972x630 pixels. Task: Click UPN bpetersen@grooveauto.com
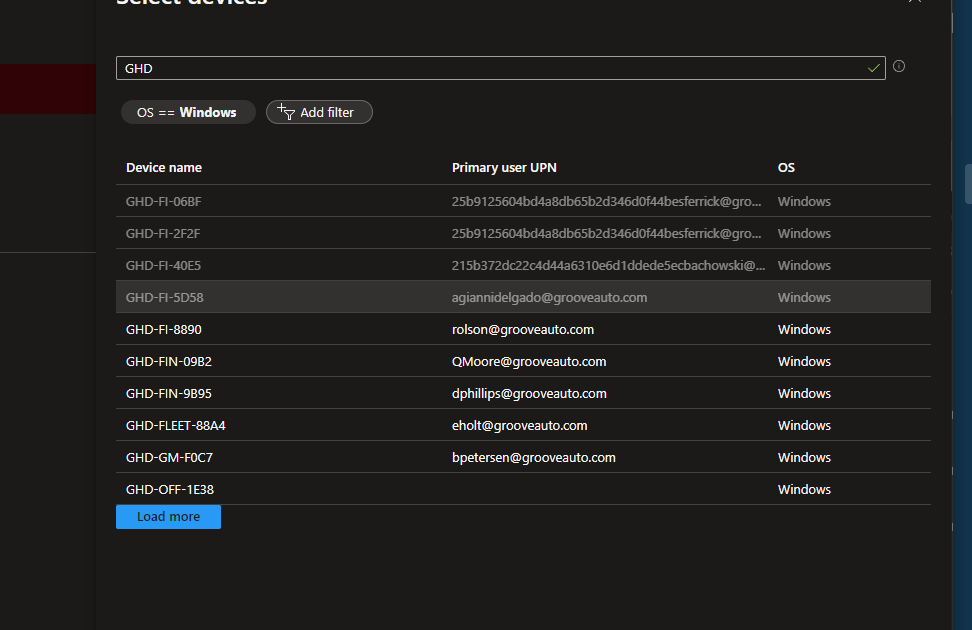click(x=534, y=458)
